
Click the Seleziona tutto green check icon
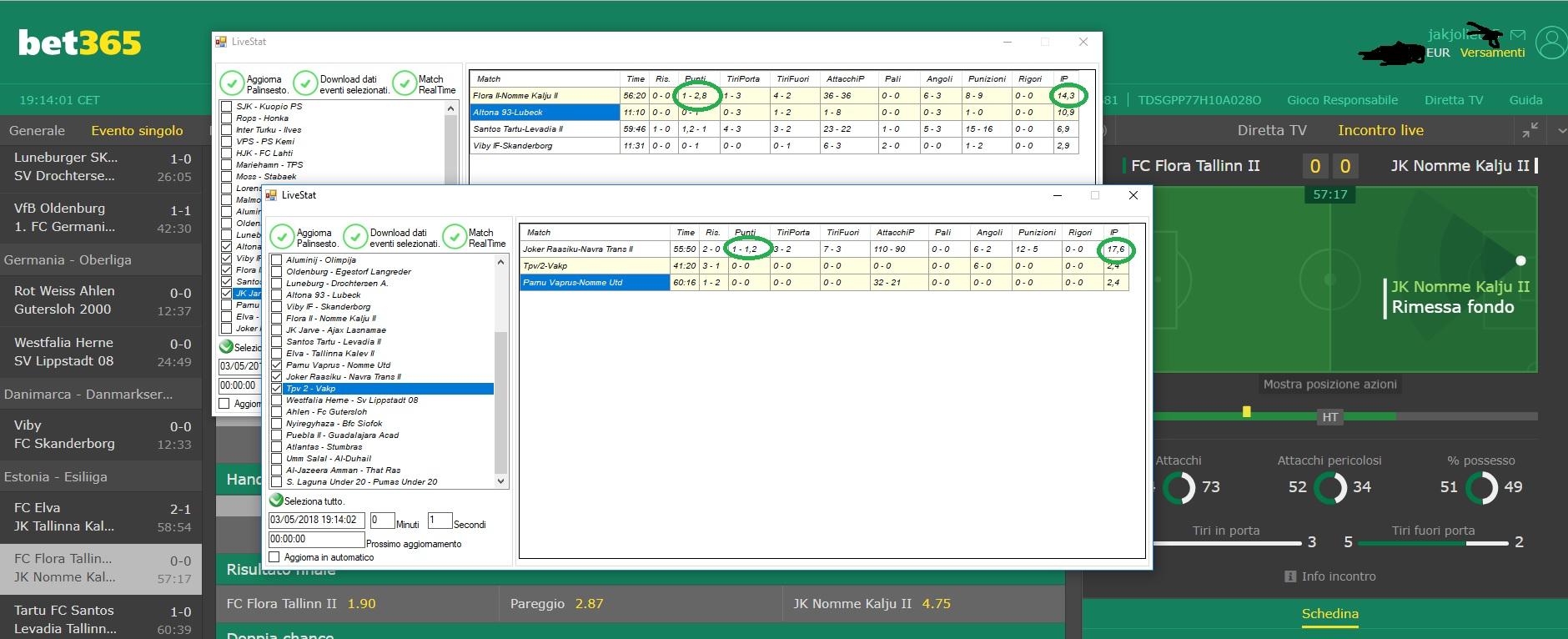[276, 501]
